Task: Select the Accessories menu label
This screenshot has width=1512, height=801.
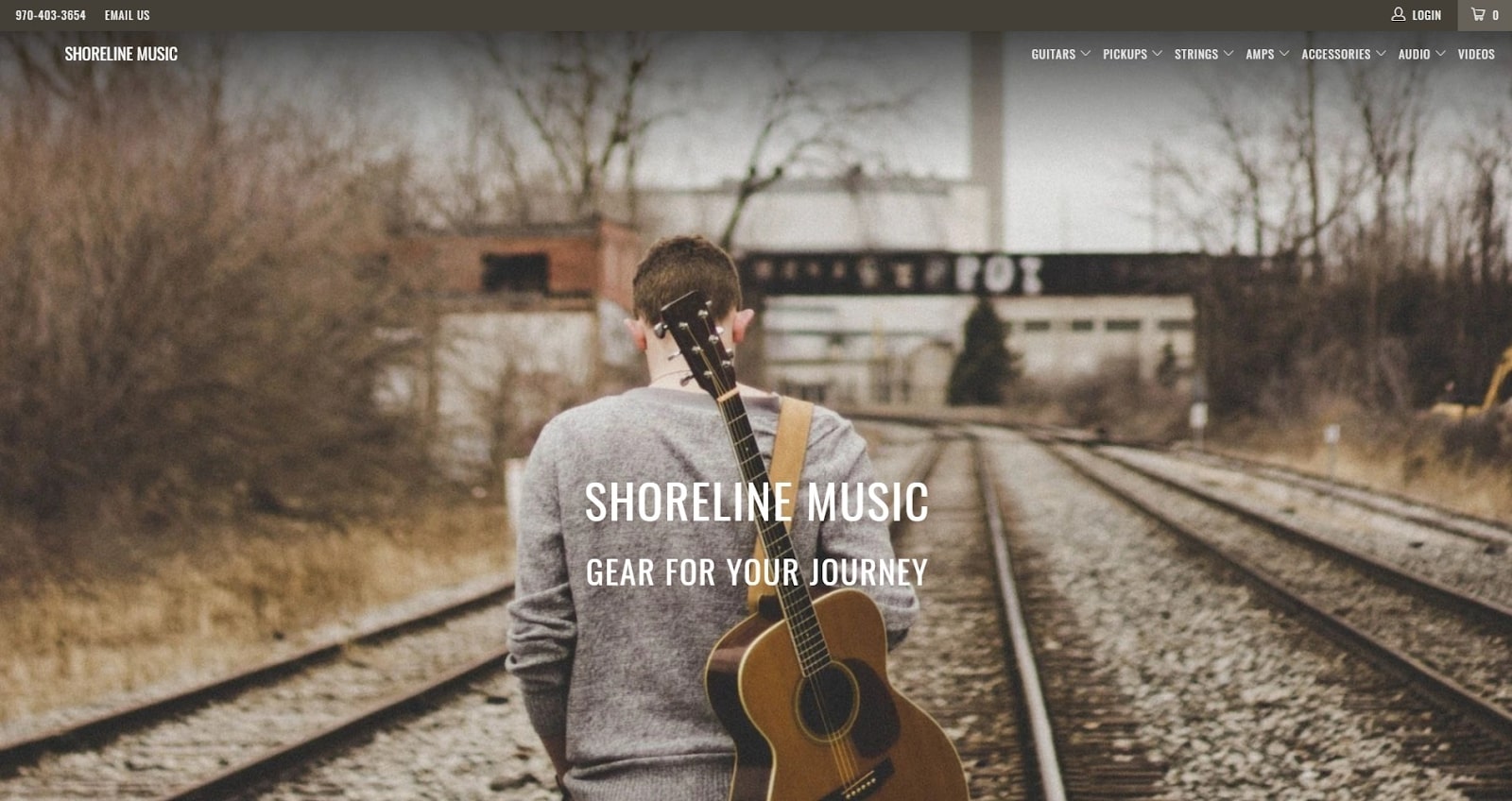Action: [x=1335, y=54]
